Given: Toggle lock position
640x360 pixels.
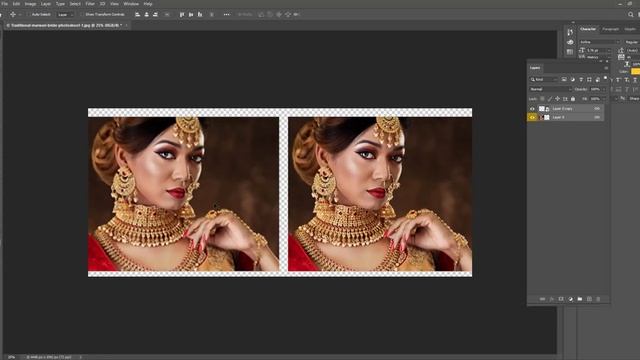Looking at the screenshot, I should (558, 99).
